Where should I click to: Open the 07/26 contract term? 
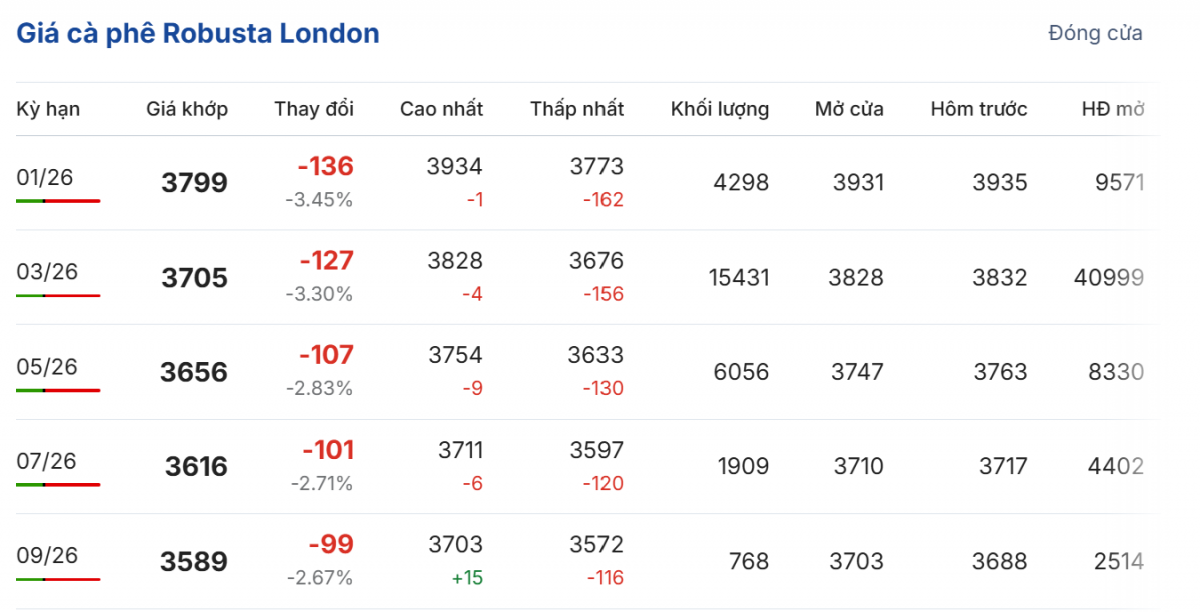tap(47, 461)
